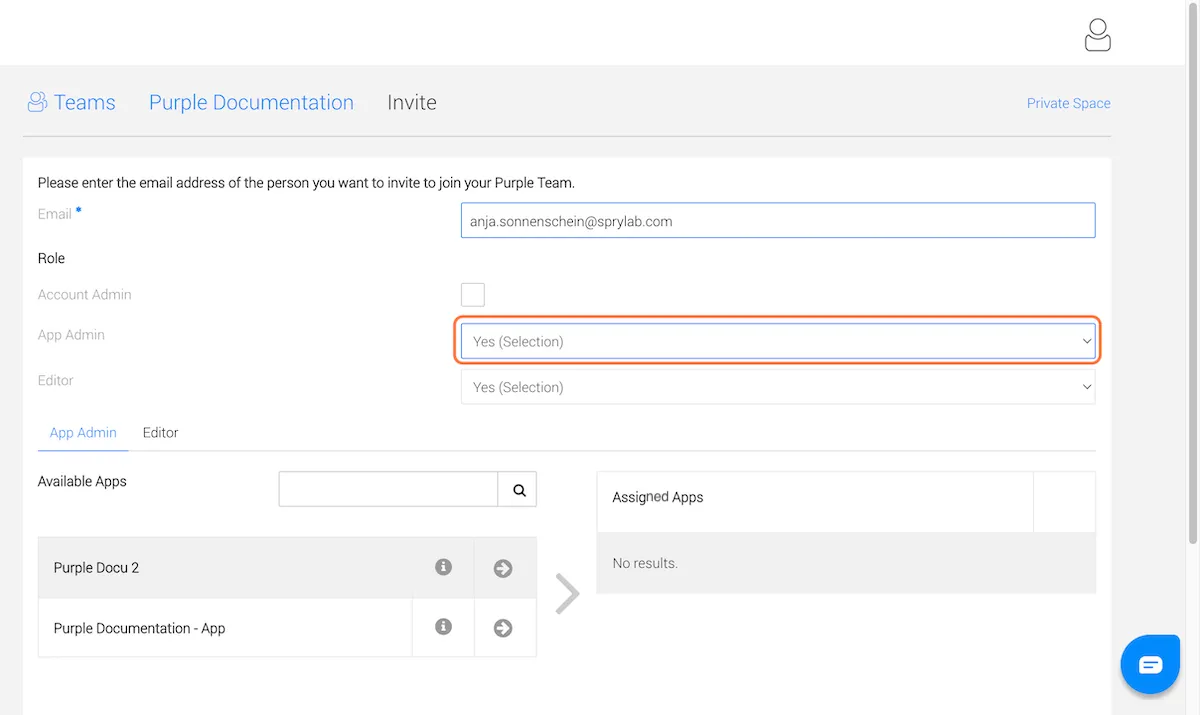Open the chat support widget
Image resolution: width=1200 pixels, height=715 pixels.
[1150, 664]
